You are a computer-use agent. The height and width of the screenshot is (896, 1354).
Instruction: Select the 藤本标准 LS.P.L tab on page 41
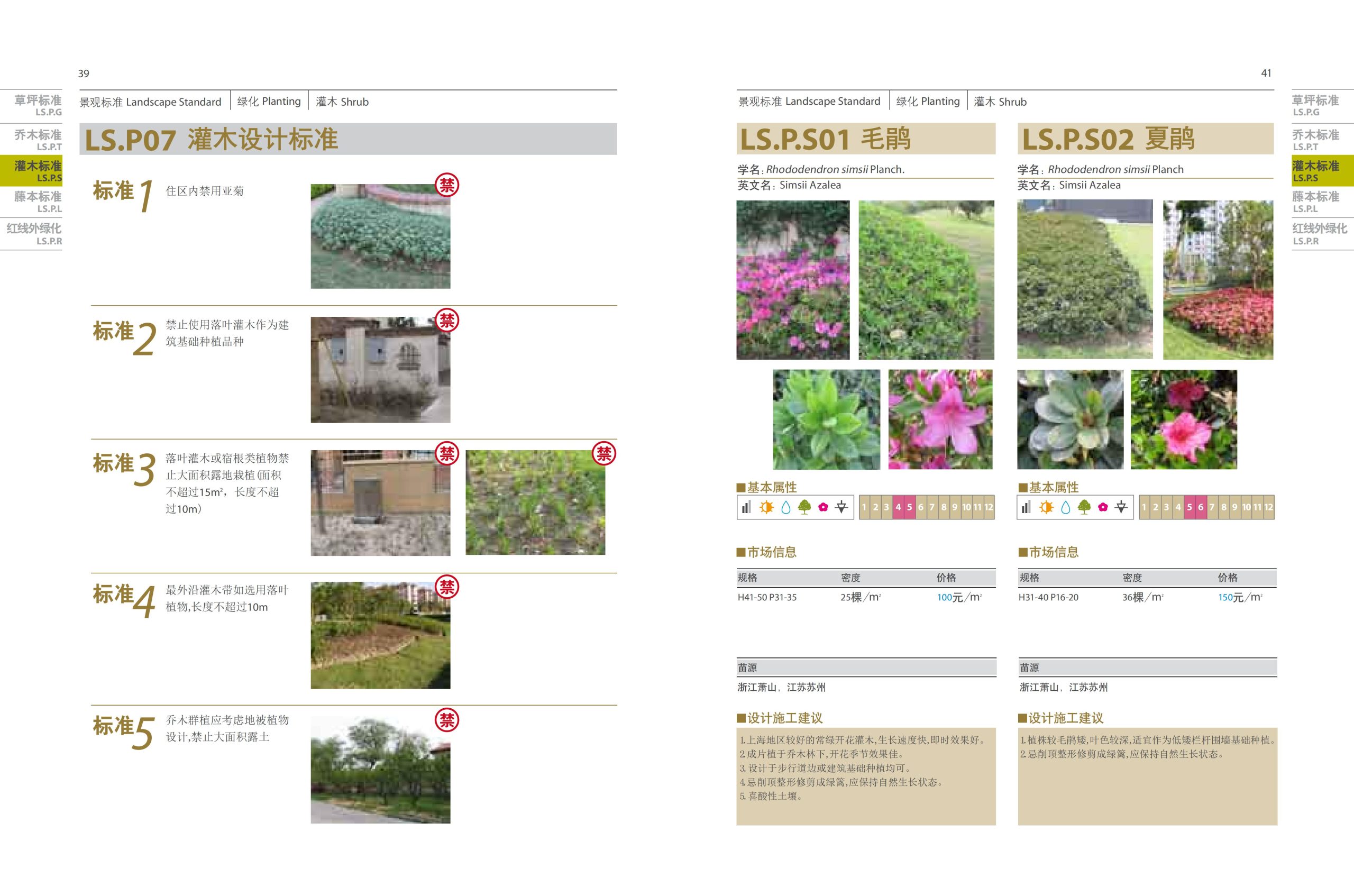tap(1315, 202)
